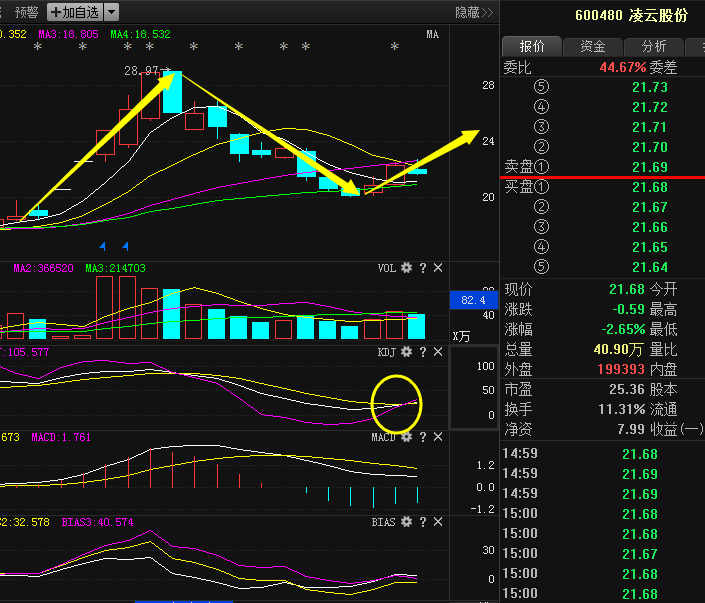The width and height of the screenshot is (705, 603).
Task: Click the 预警 alert button
Action: [26, 12]
